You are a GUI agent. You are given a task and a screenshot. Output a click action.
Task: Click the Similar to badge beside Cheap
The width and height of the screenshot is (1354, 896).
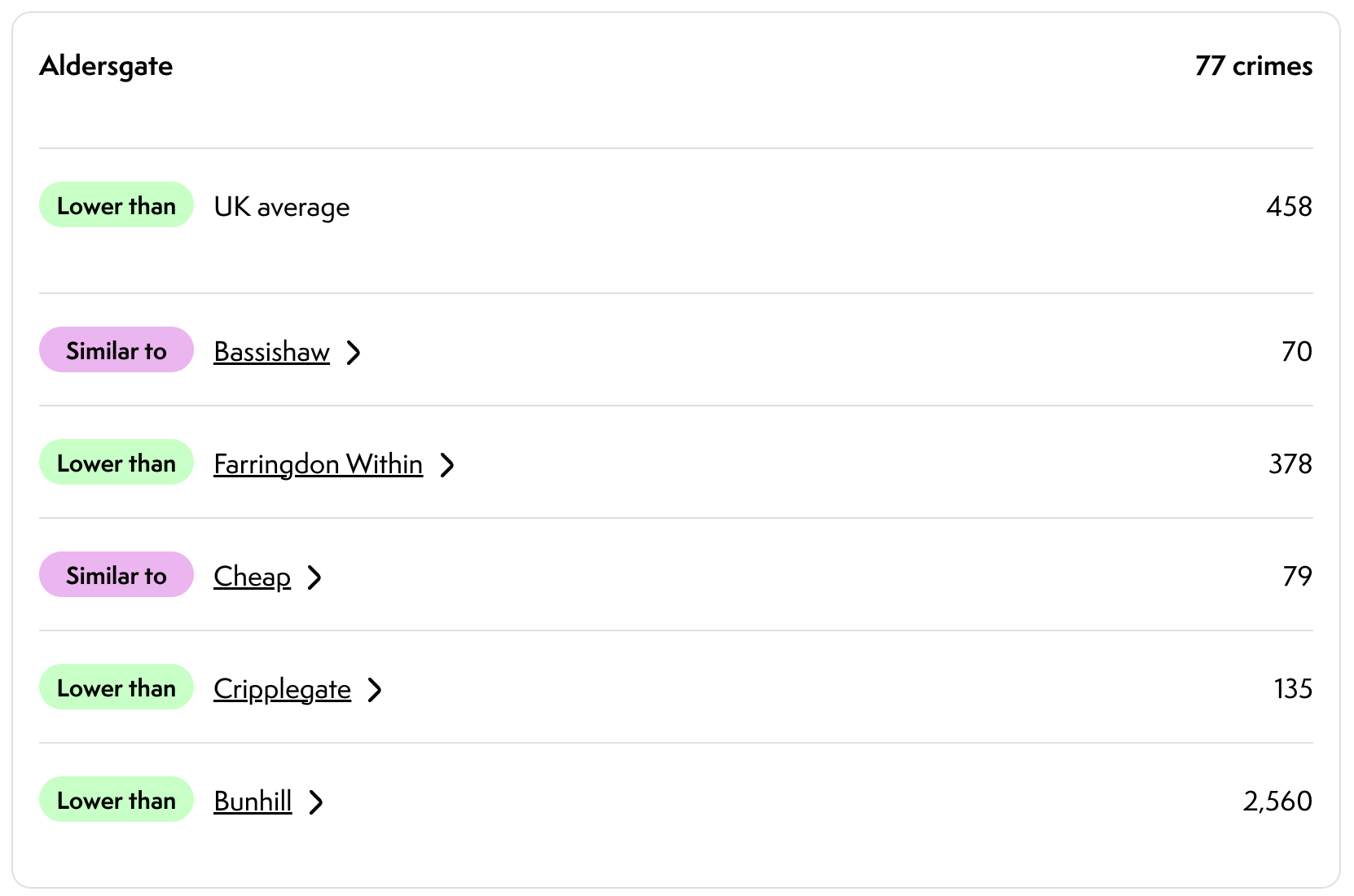116,576
